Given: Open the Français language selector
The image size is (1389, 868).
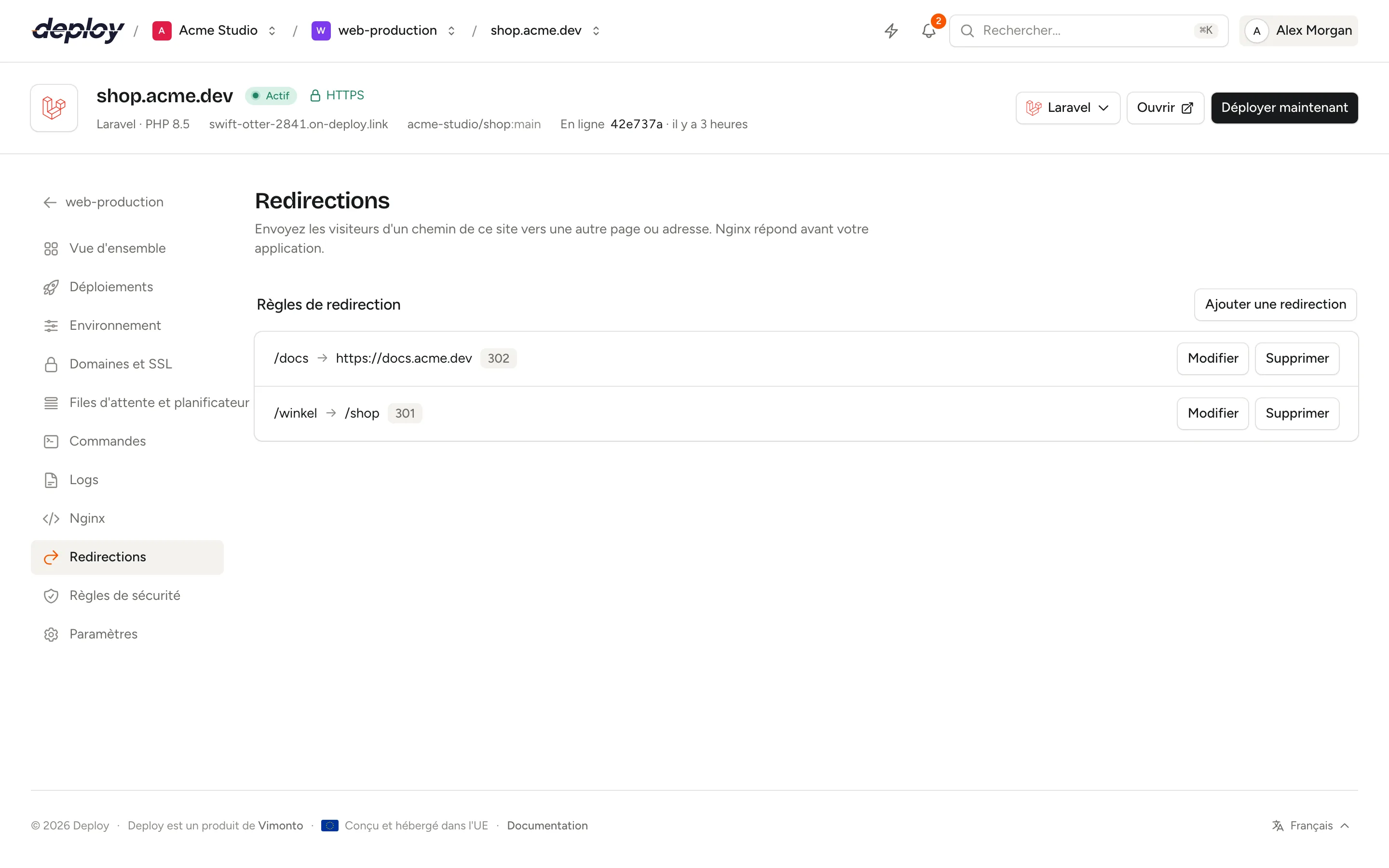Looking at the screenshot, I should pos(1310,826).
